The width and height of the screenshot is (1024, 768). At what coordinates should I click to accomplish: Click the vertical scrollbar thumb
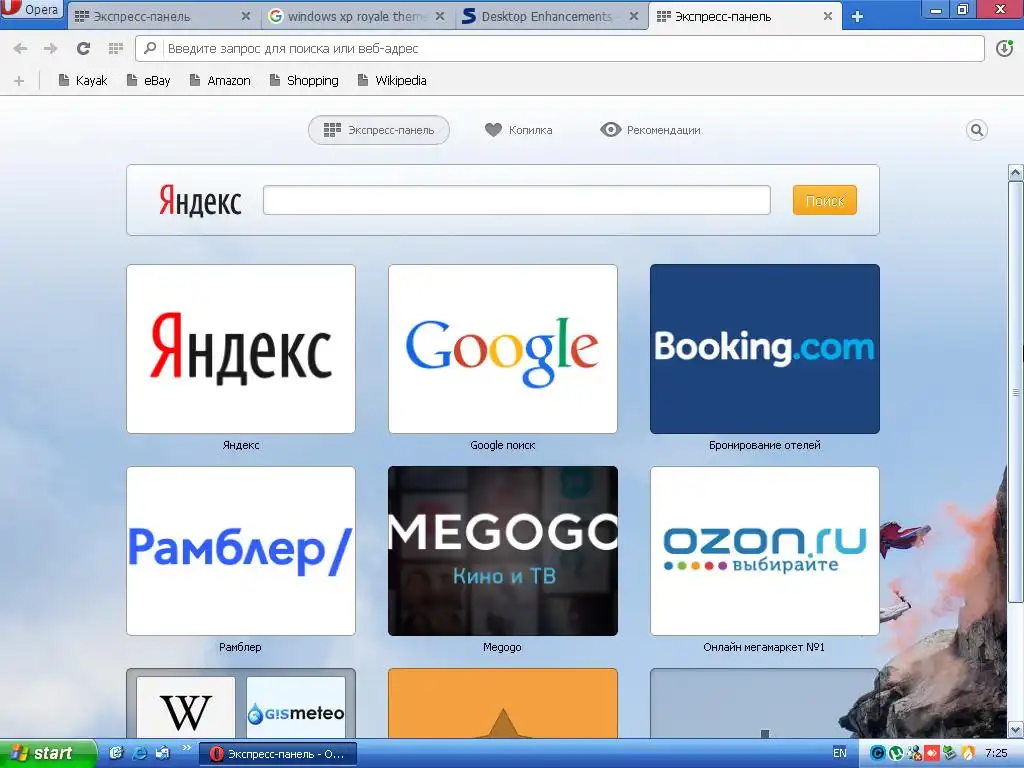pyautogui.click(x=1016, y=392)
